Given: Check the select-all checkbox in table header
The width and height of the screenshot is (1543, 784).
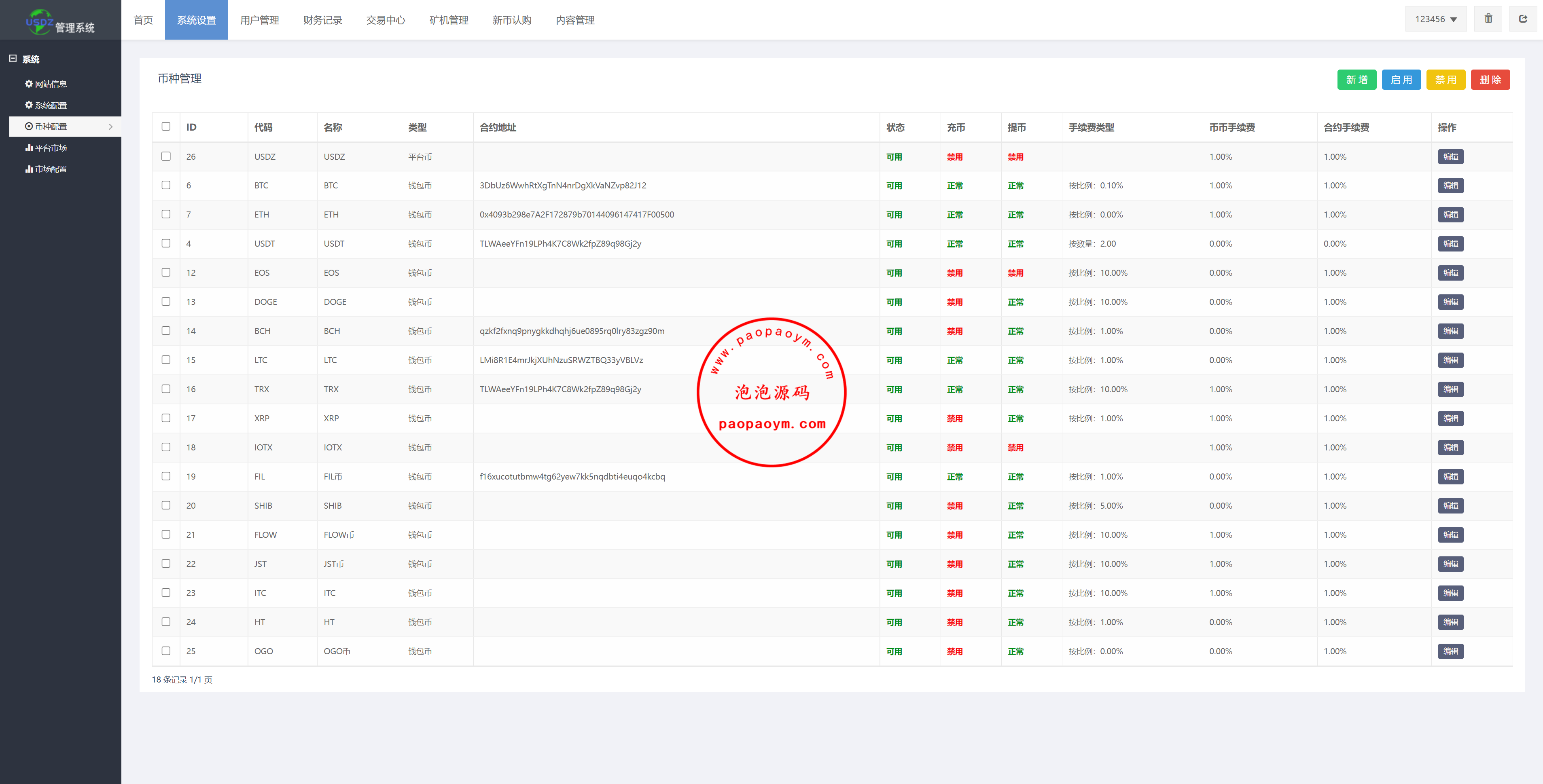Looking at the screenshot, I should click(x=166, y=126).
